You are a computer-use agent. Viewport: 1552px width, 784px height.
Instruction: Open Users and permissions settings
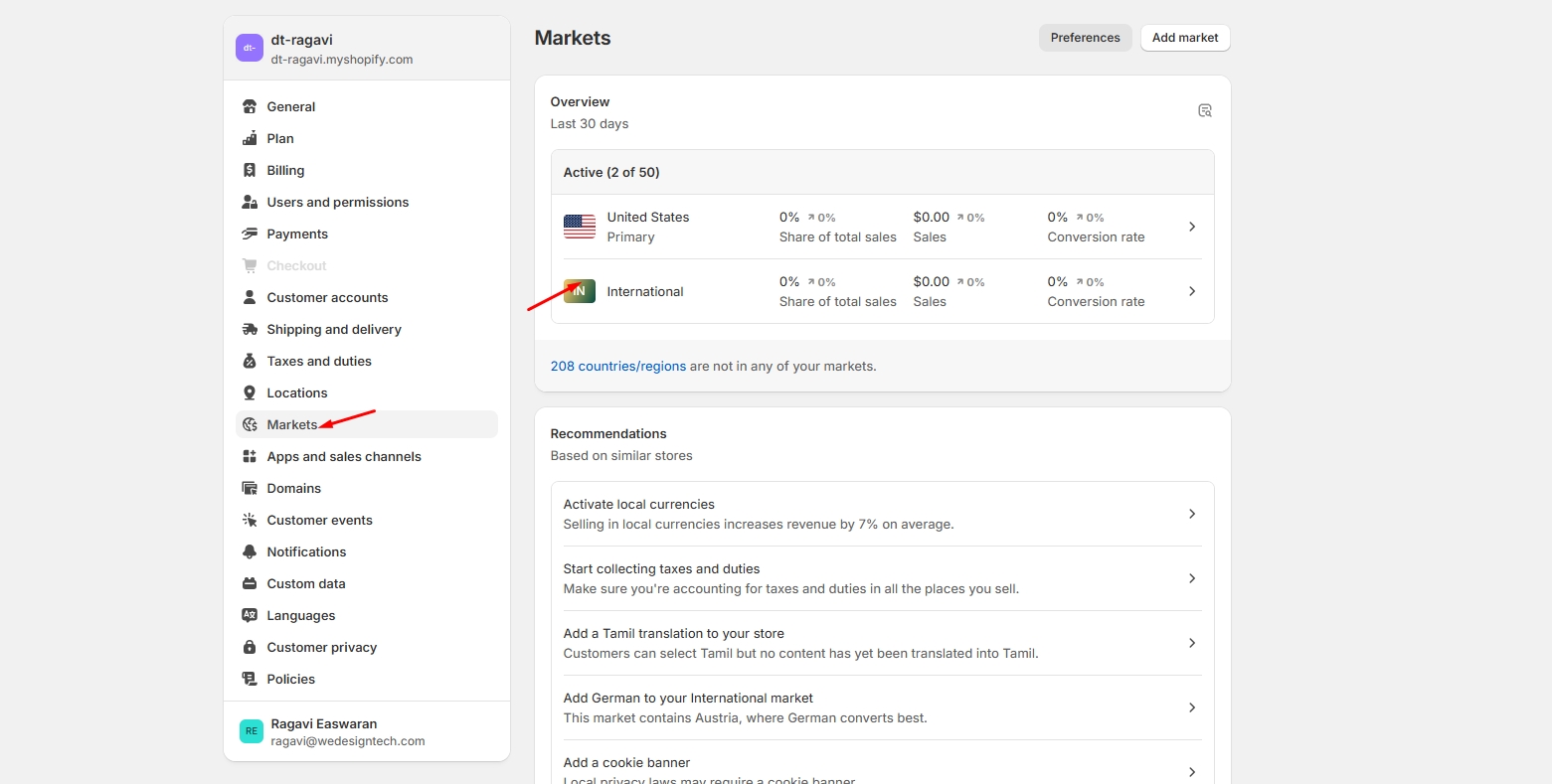click(x=337, y=203)
